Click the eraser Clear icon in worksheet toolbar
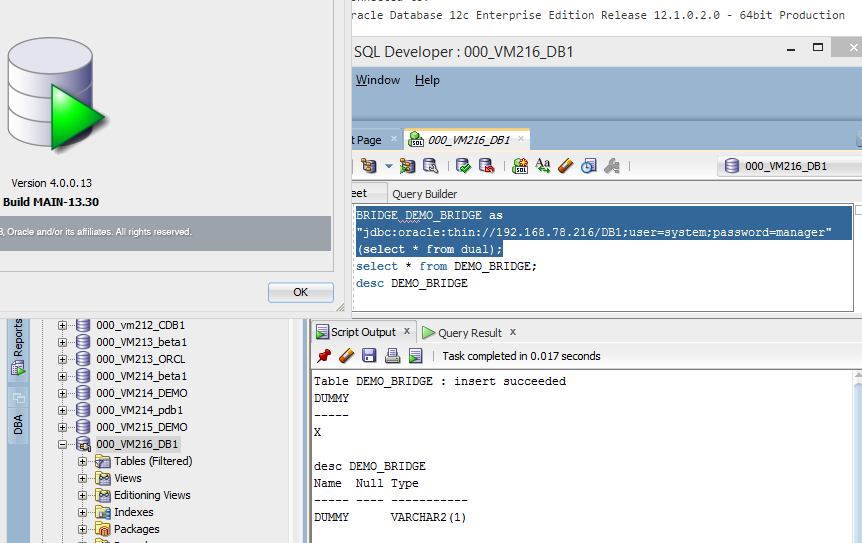The height and width of the screenshot is (543, 862). 565,166
